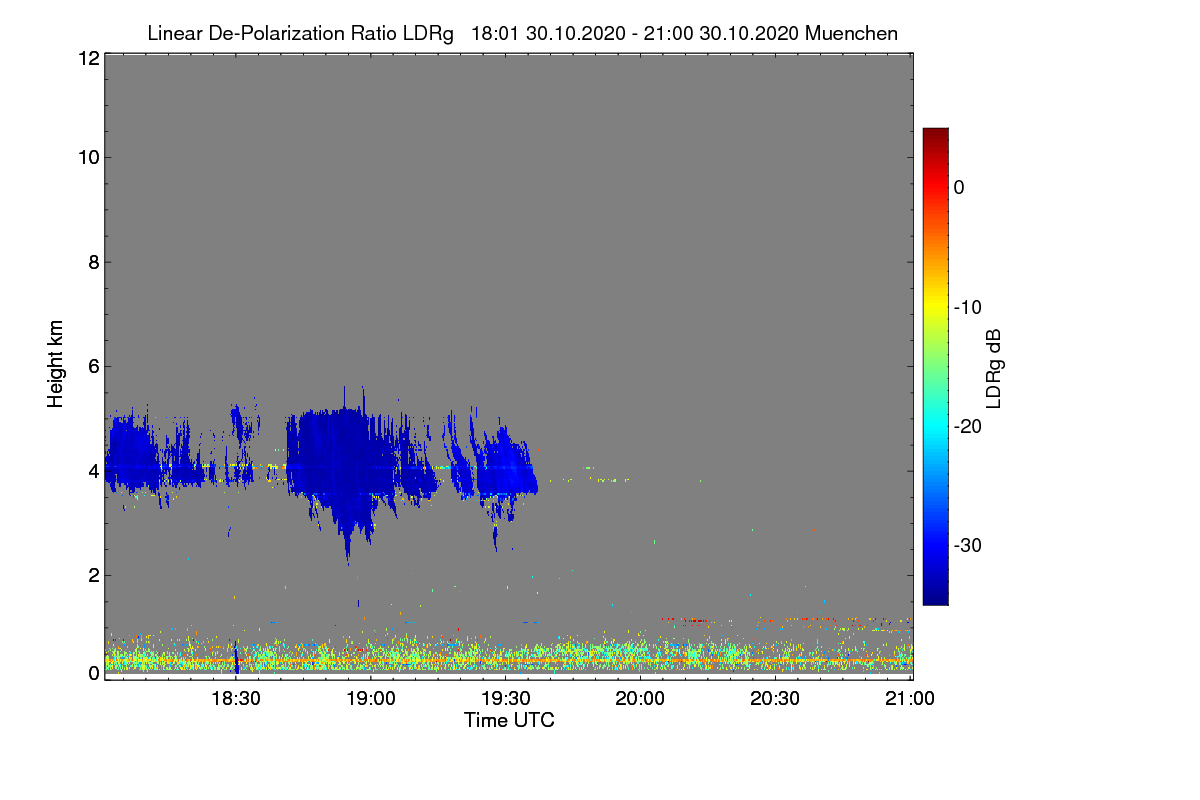Click the 6 km height tick label
1200x800 pixels.
(92, 366)
